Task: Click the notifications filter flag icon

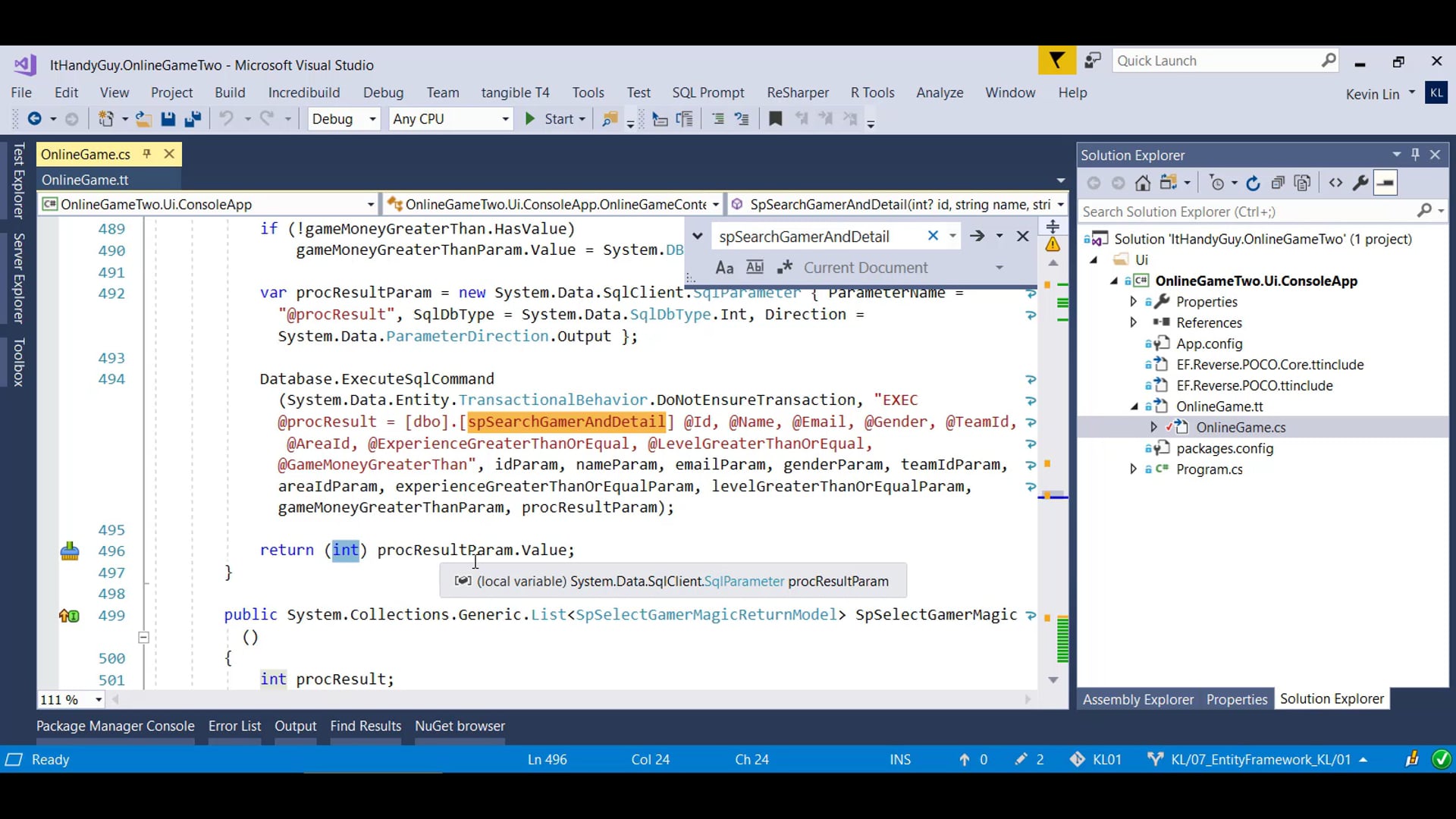Action: [1056, 61]
